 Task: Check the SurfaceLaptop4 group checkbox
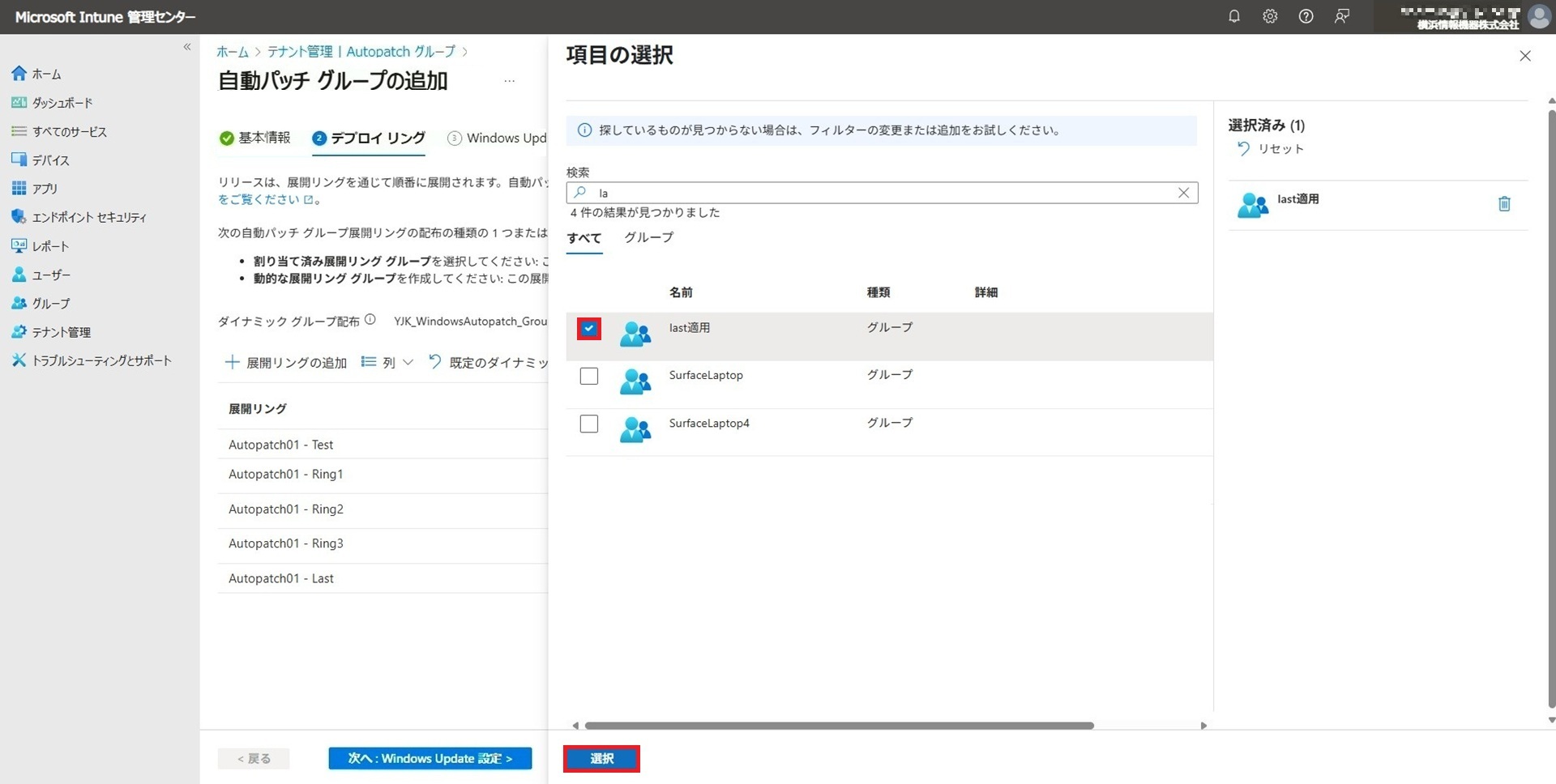pos(589,424)
